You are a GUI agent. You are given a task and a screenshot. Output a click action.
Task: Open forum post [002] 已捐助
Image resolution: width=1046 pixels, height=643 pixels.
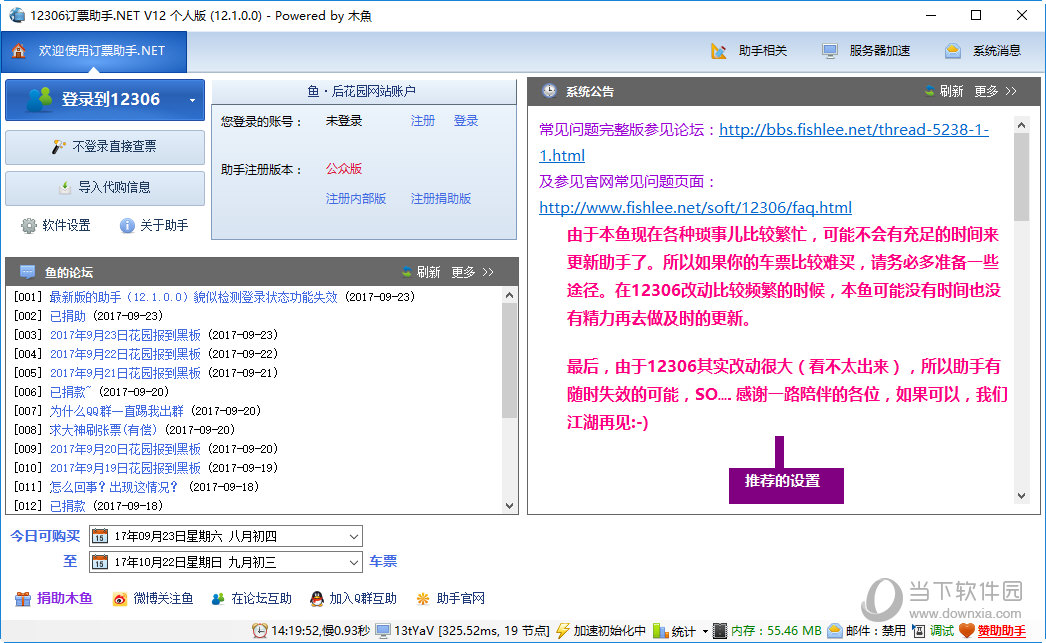(67, 316)
